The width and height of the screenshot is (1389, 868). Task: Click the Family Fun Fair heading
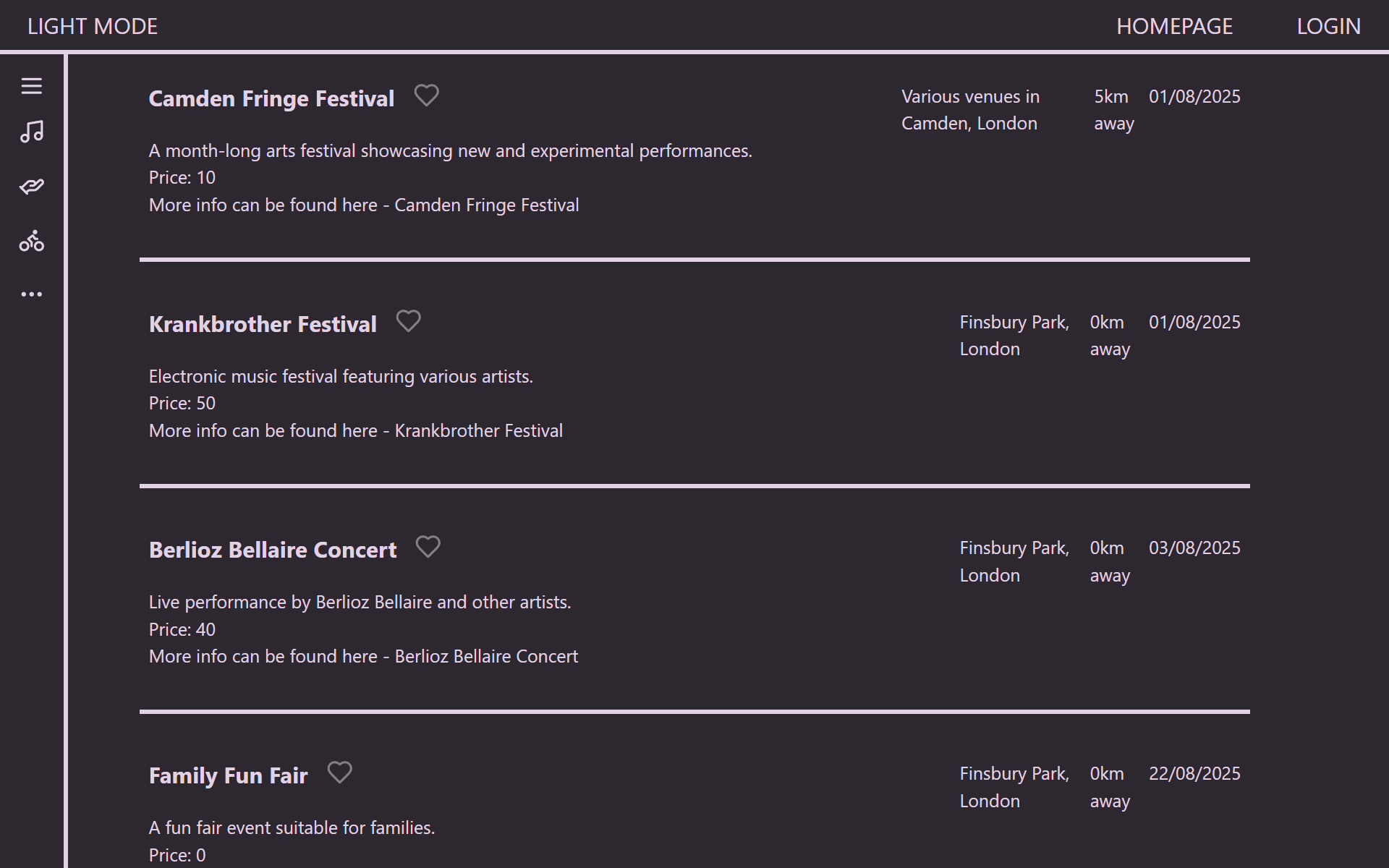point(228,775)
